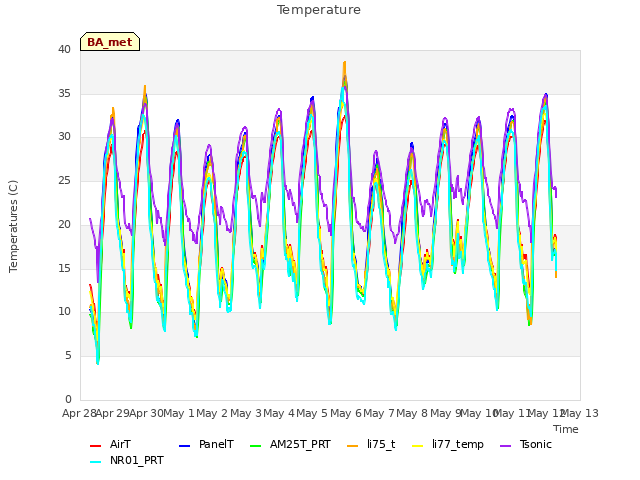Click the green AM25T_PRT color marker
Viewport: 640px width, 480px height.
tap(255, 446)
